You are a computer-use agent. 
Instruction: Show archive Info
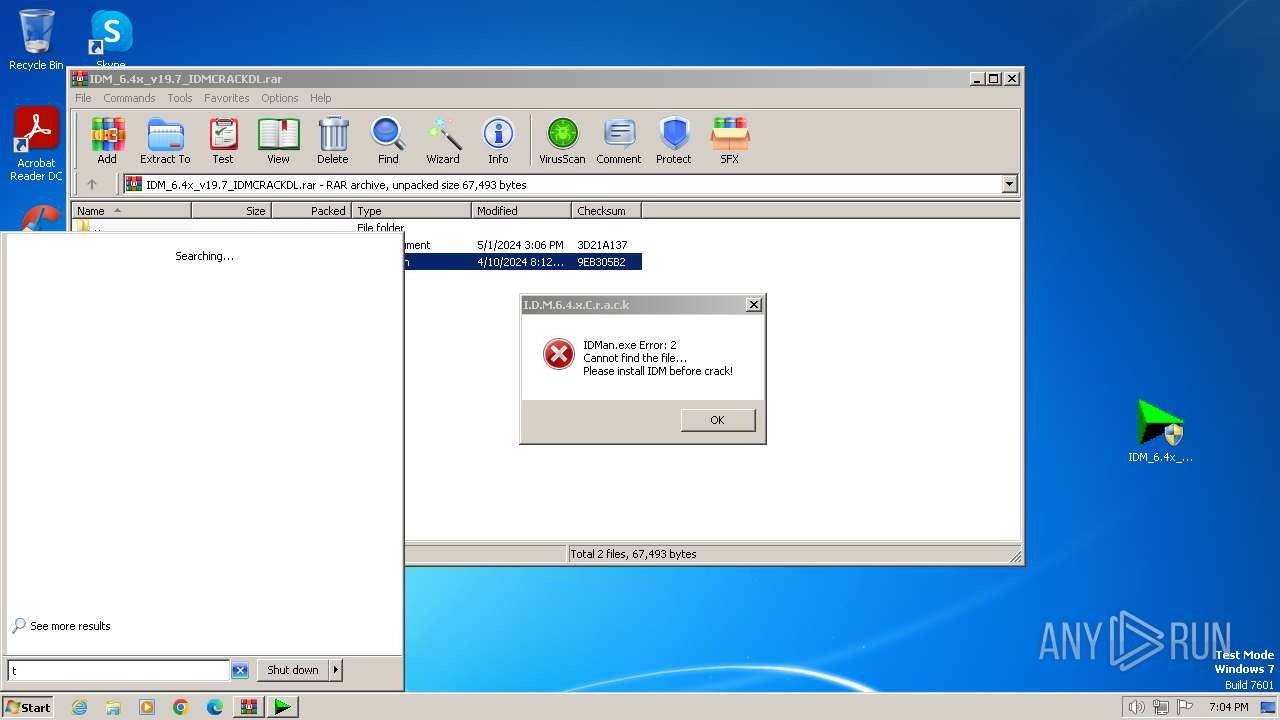tap(498, 140)
